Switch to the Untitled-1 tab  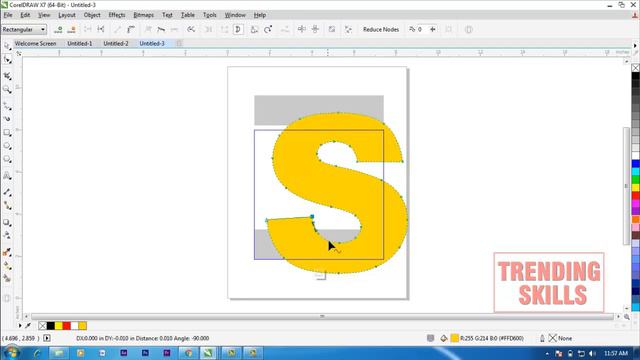coord(80,43)
